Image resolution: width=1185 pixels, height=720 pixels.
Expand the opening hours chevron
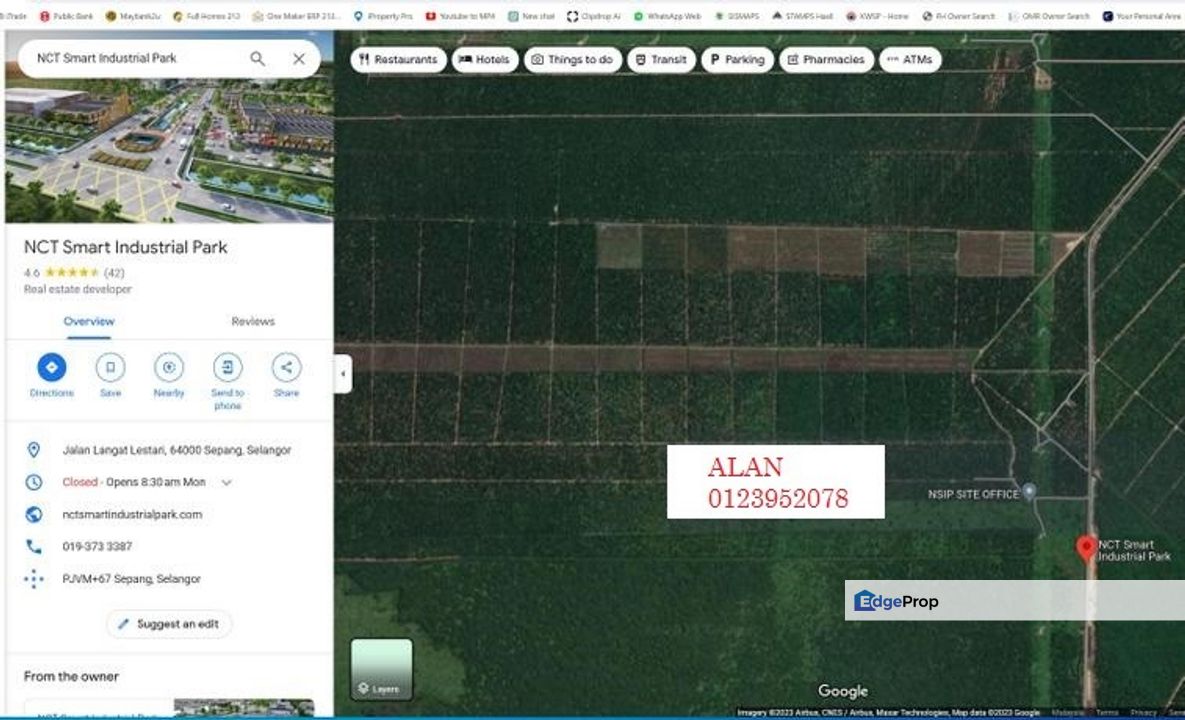[226, 483]
